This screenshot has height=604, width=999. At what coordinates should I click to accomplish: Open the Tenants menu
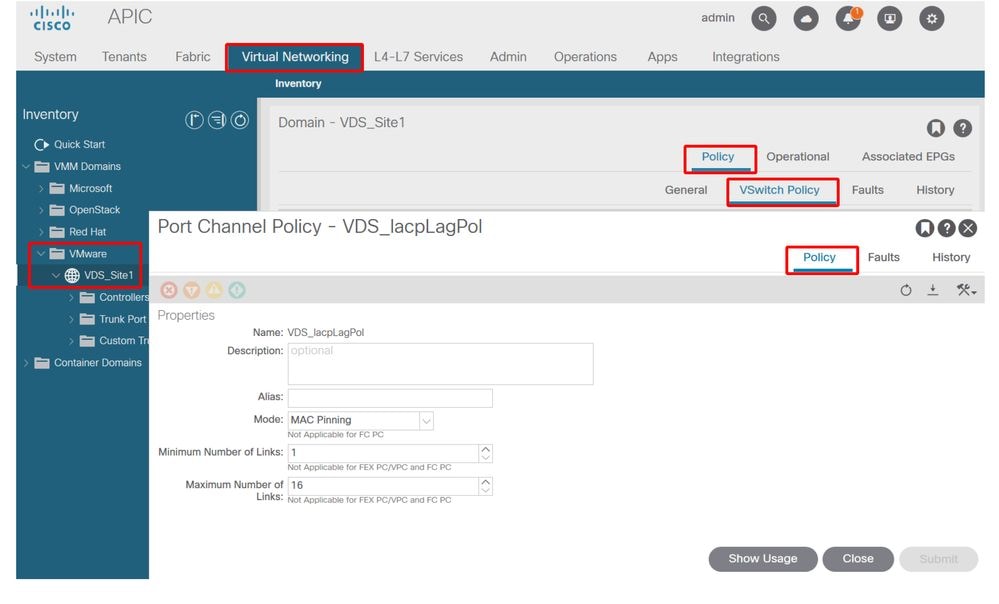pyautogui.click(x=124, y=57)
